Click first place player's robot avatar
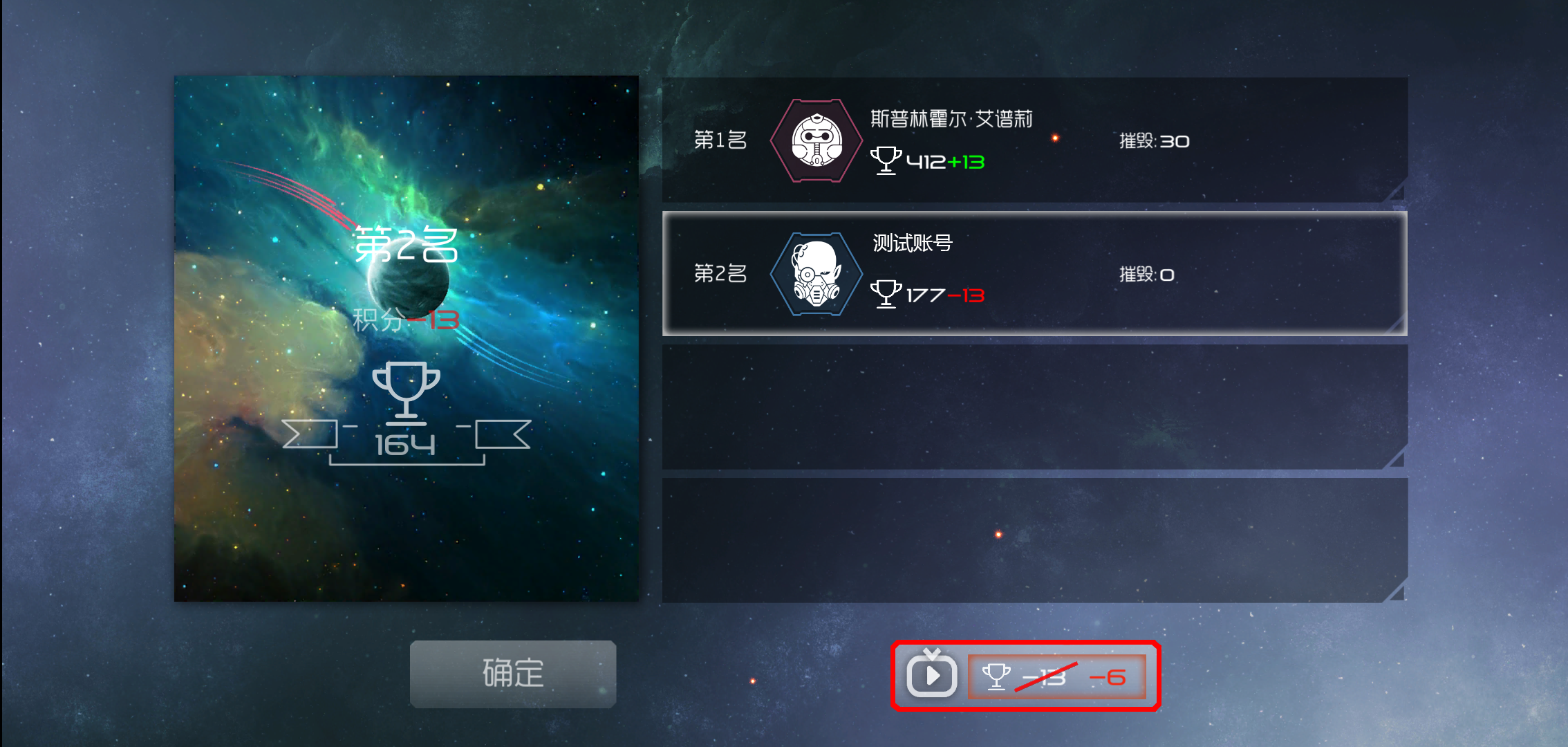Screen dimensions: 1568x747 pos(816,140)
